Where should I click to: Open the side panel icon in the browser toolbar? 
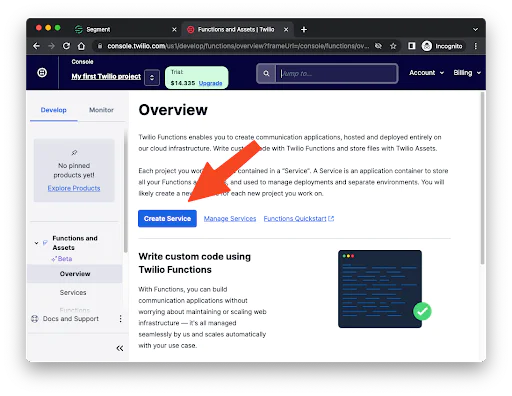pos(412,46)
